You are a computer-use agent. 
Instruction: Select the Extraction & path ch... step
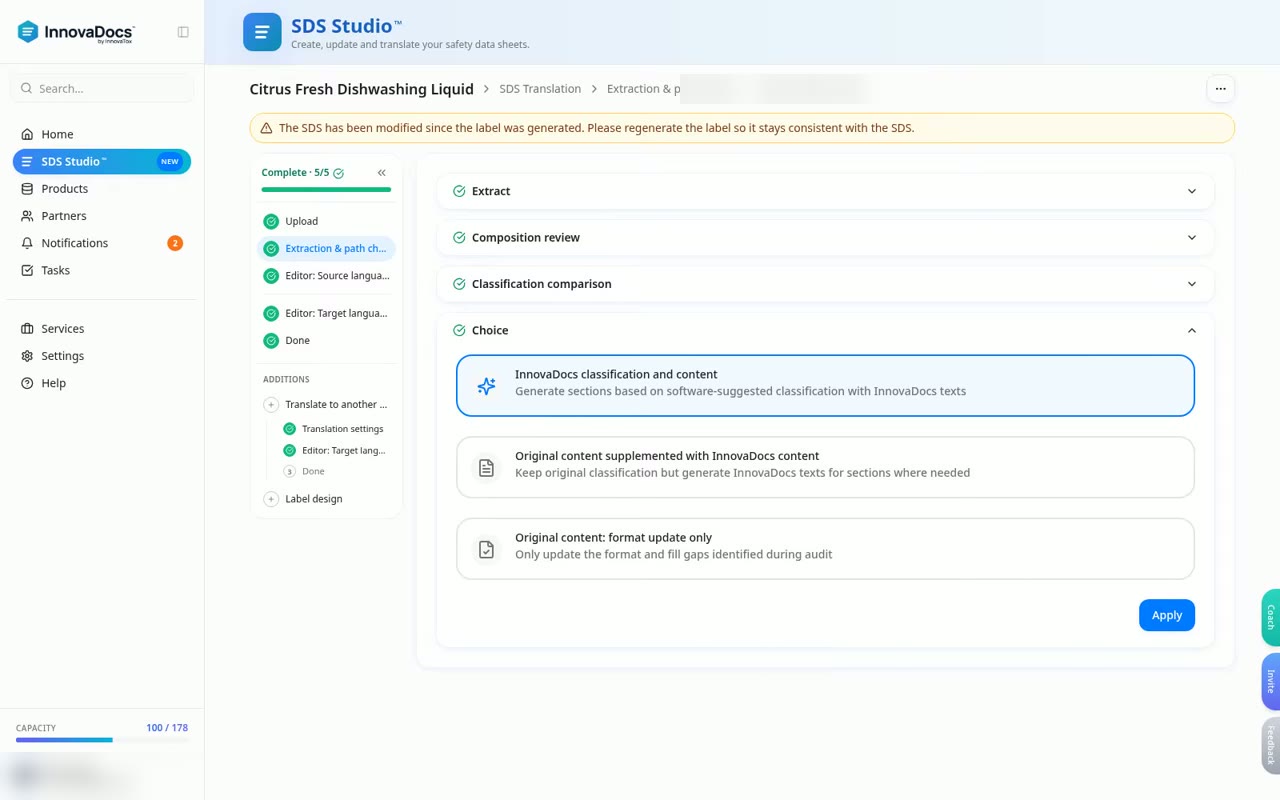pyautogui.click(x=327, y=249)
